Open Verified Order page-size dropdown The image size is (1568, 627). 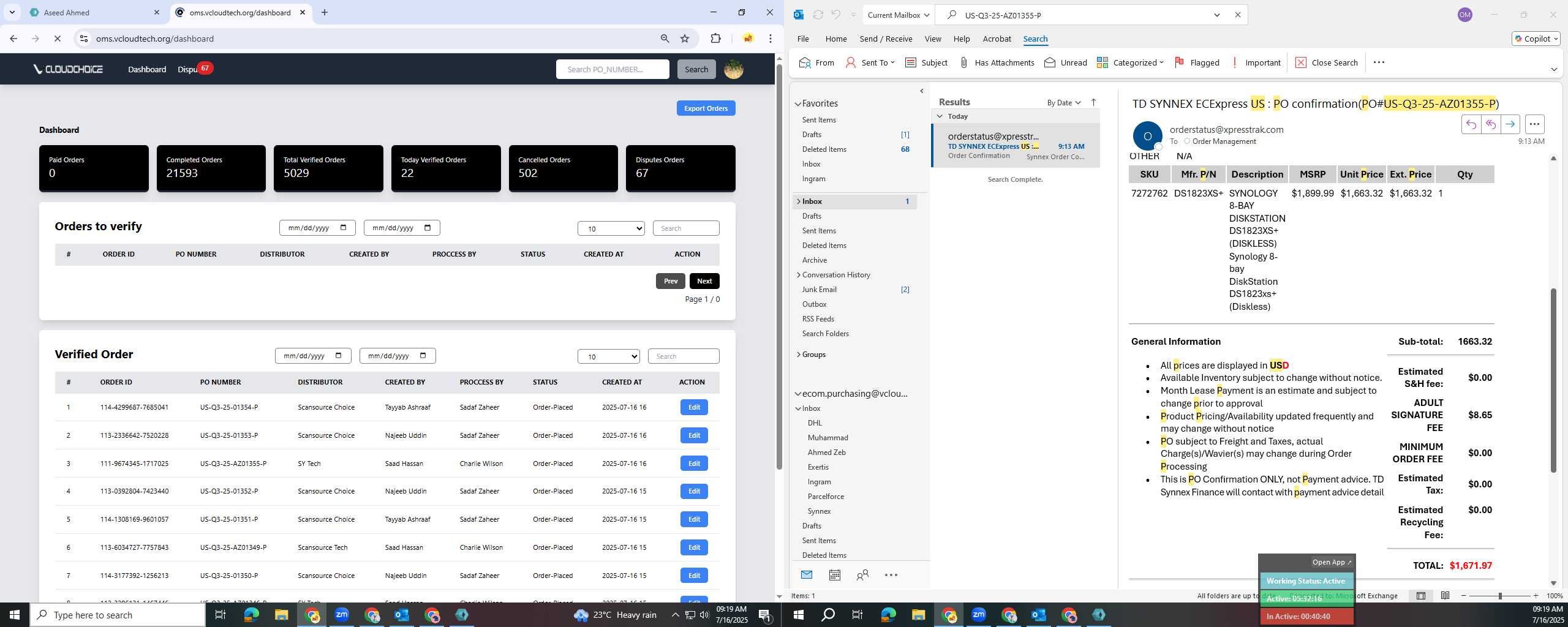click(x=609, y=356)
